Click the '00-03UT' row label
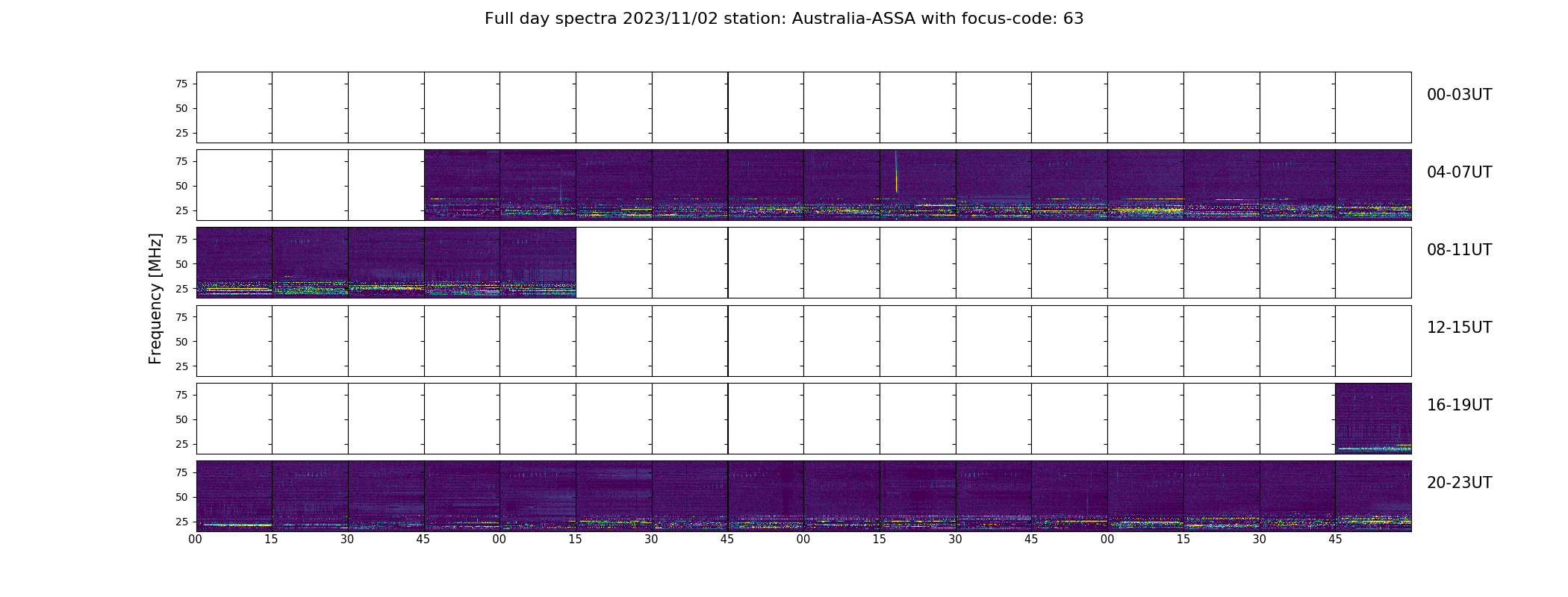The width and height of the screenshot is (1568, 597). [x=1459, y=95]
